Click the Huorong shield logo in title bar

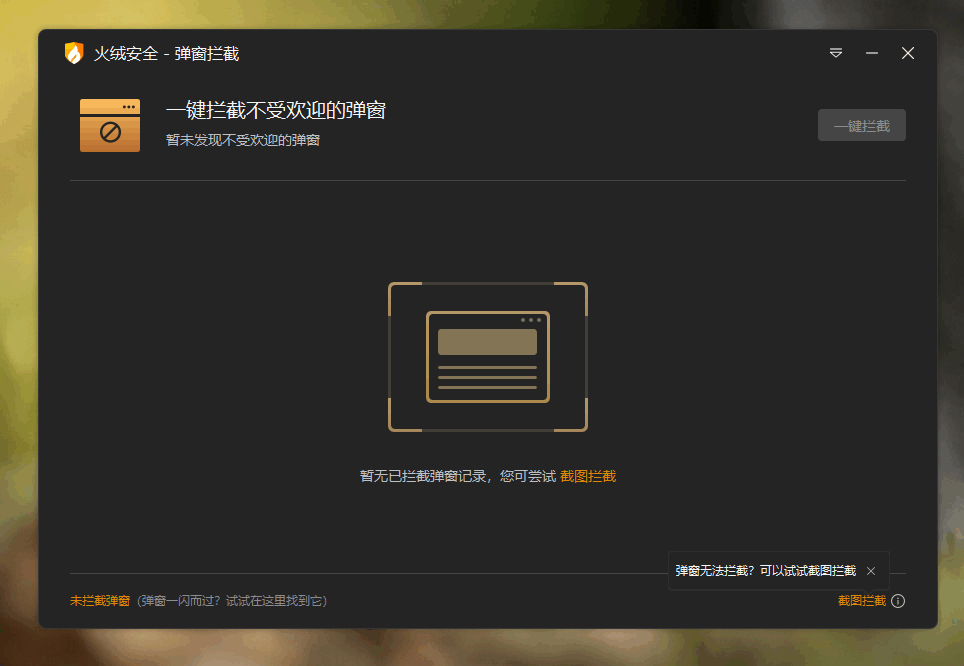coord(73,53)
